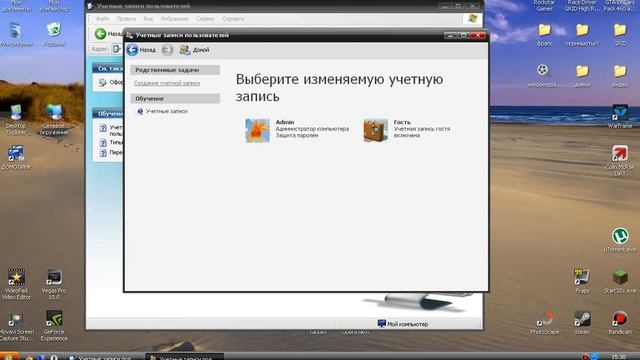
Task: Open Файл menu in background window
Action: 102,19
